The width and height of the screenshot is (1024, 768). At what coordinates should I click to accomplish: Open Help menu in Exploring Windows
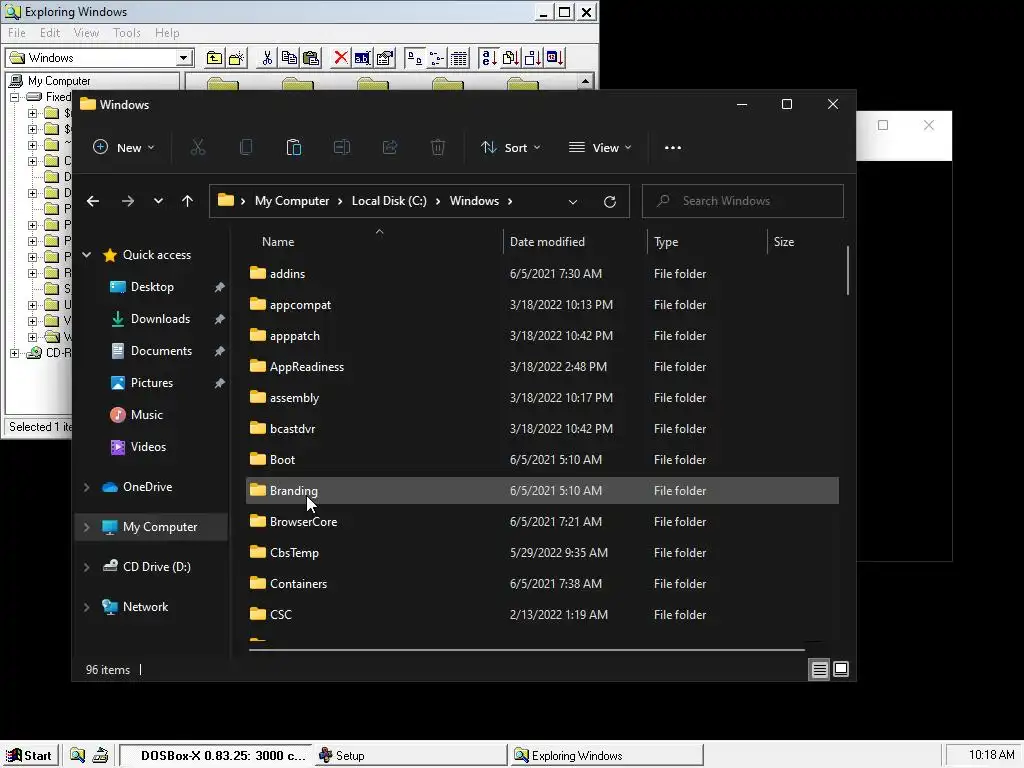click(167, 33)
